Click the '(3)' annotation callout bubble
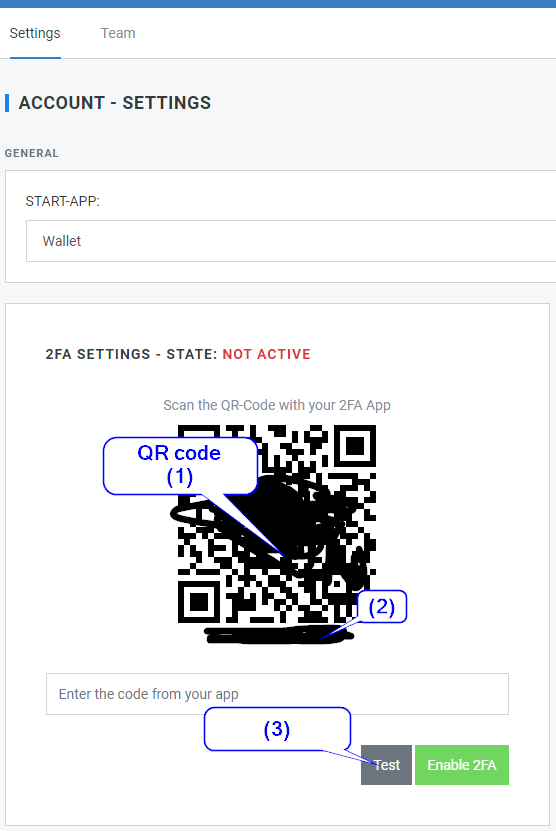Viewport: 556px width, 831px height. (277, 729)
